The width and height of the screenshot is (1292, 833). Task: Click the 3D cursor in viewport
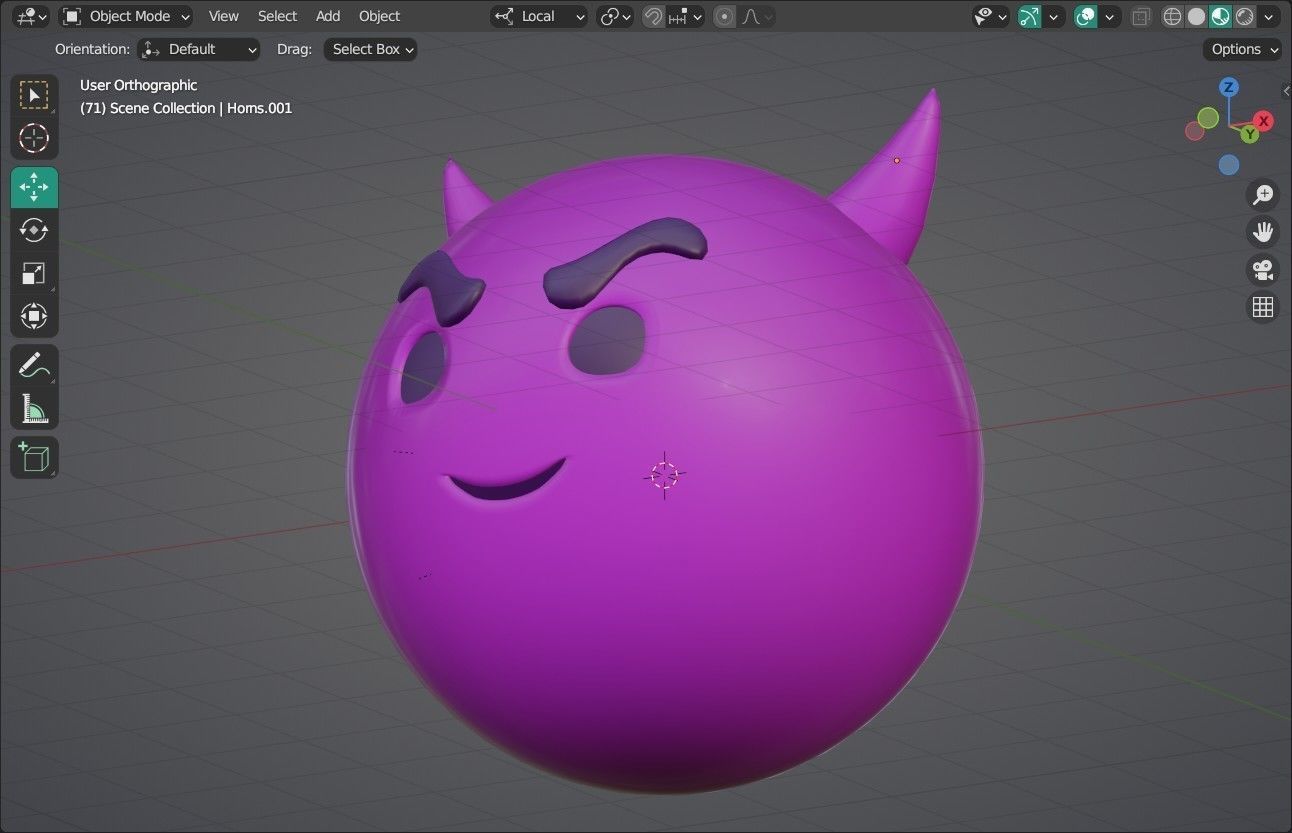tap(664, 475)
